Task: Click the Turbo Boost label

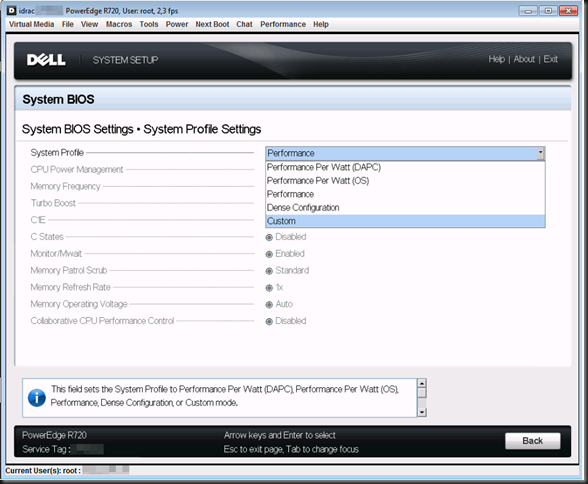Action: [x=53, y=203]
